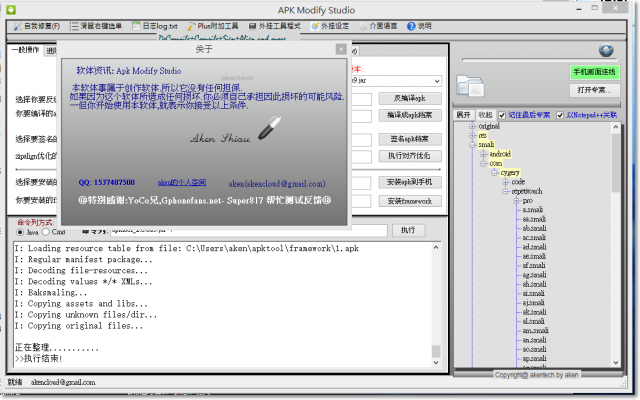Click the log line 'I: Baksmaling...'
Image resolution: width=640 pixels, height=400 pixels.
51,293
